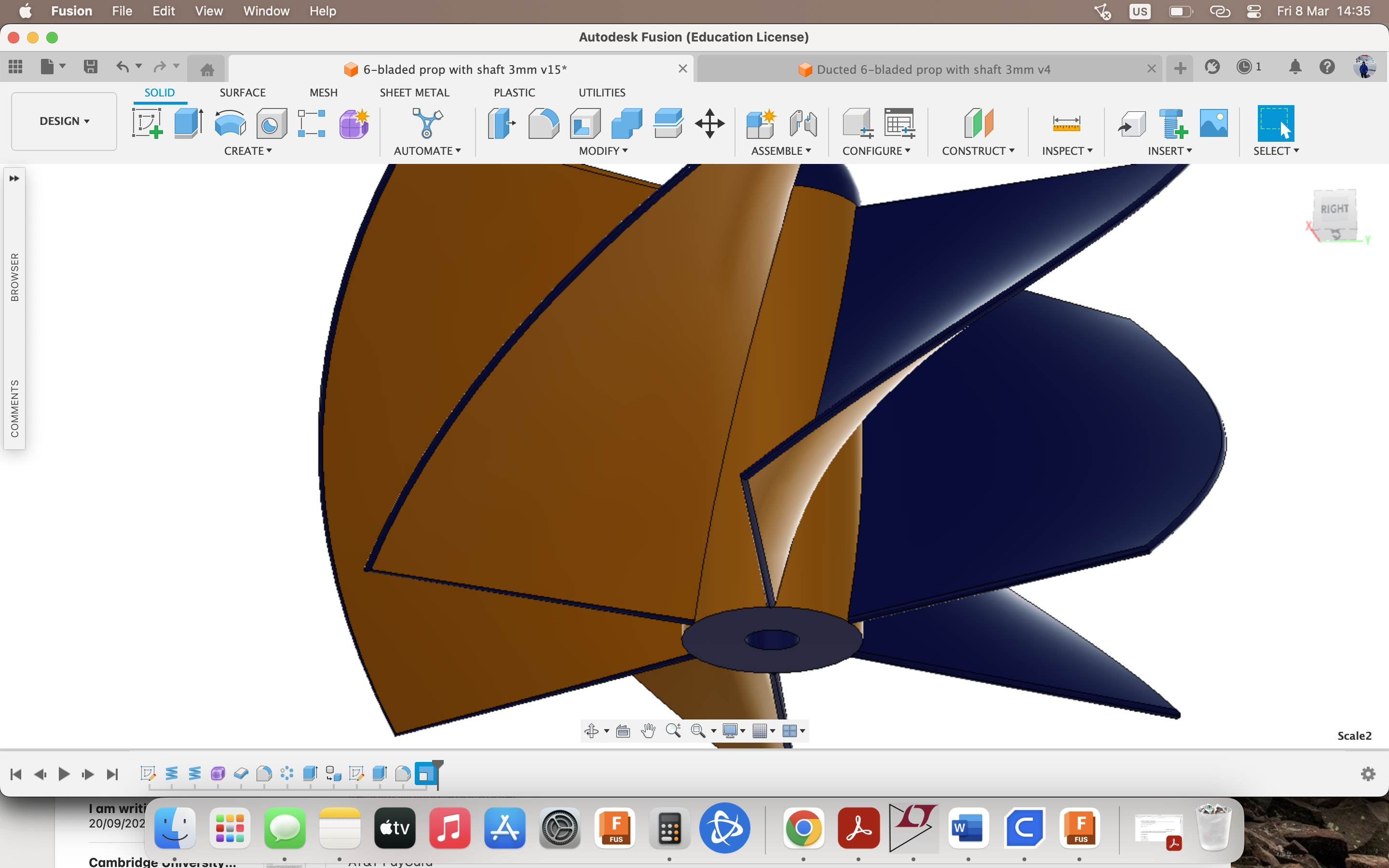Play the design timeline
This screenshot has height=868, width=1389.
[64, 774]
